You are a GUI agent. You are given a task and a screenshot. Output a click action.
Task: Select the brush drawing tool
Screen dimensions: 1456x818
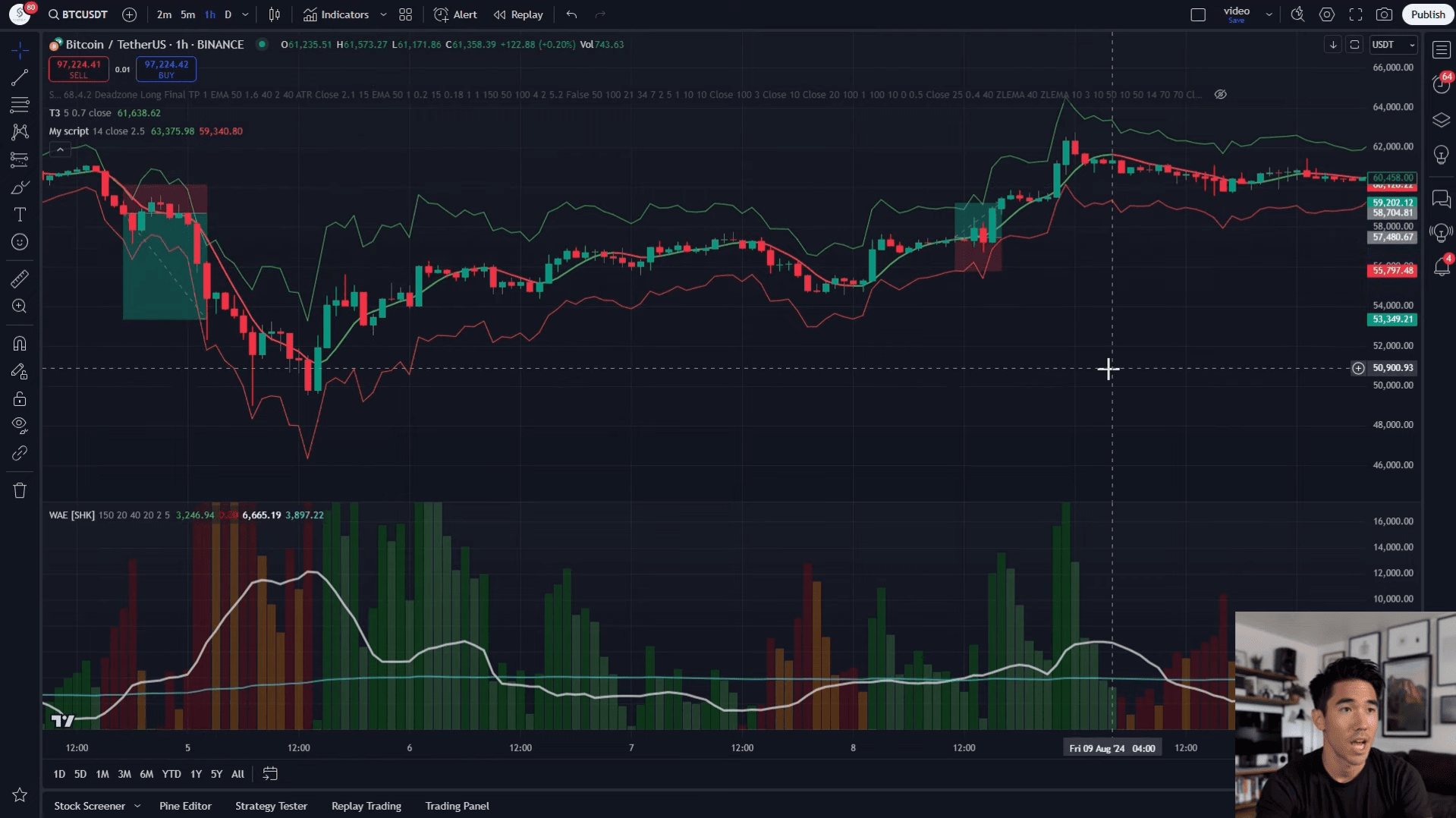pyautogui.click(x=20, y=187)
